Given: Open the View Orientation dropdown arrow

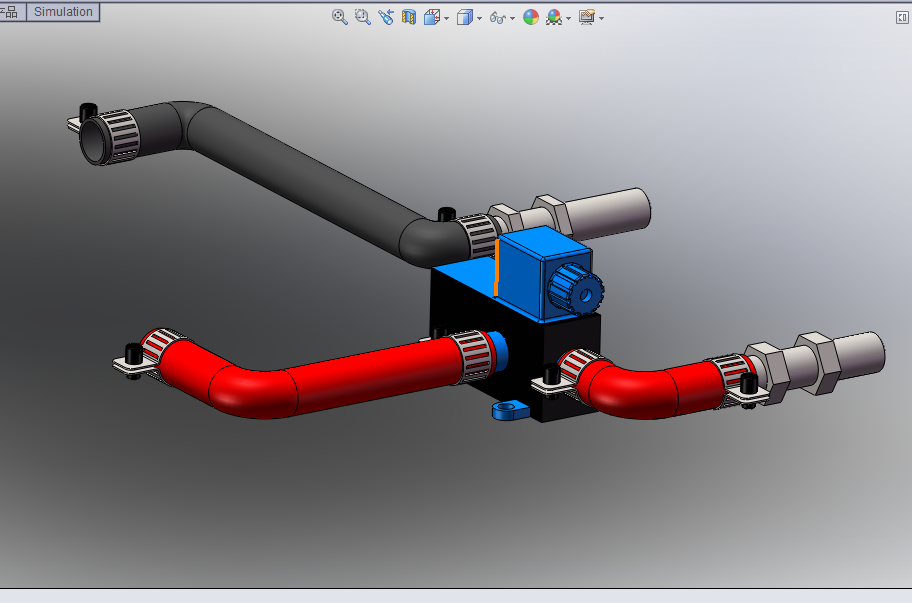Looking at the screenshot, I should pyautogui.click(x=447, y=19).
